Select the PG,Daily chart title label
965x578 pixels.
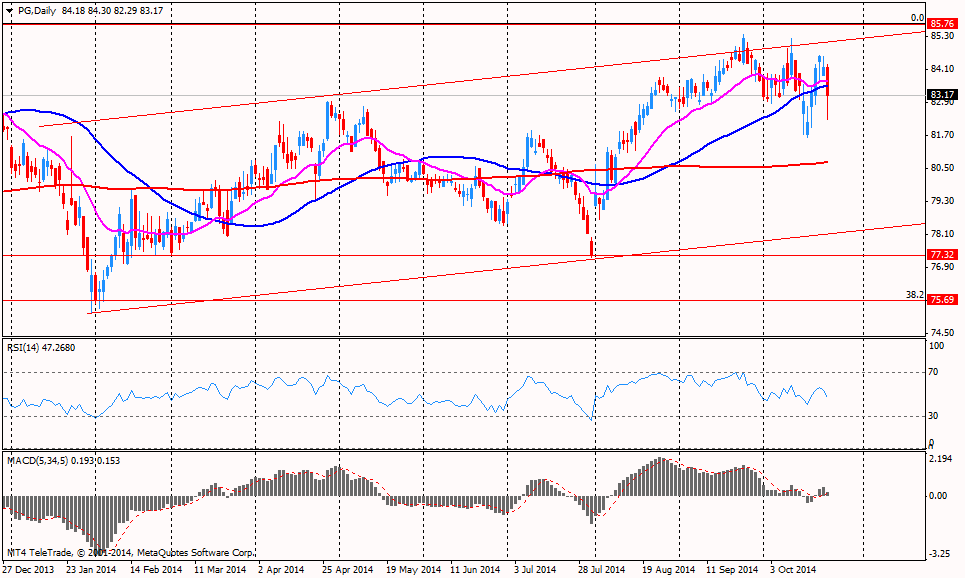(36, 10)
